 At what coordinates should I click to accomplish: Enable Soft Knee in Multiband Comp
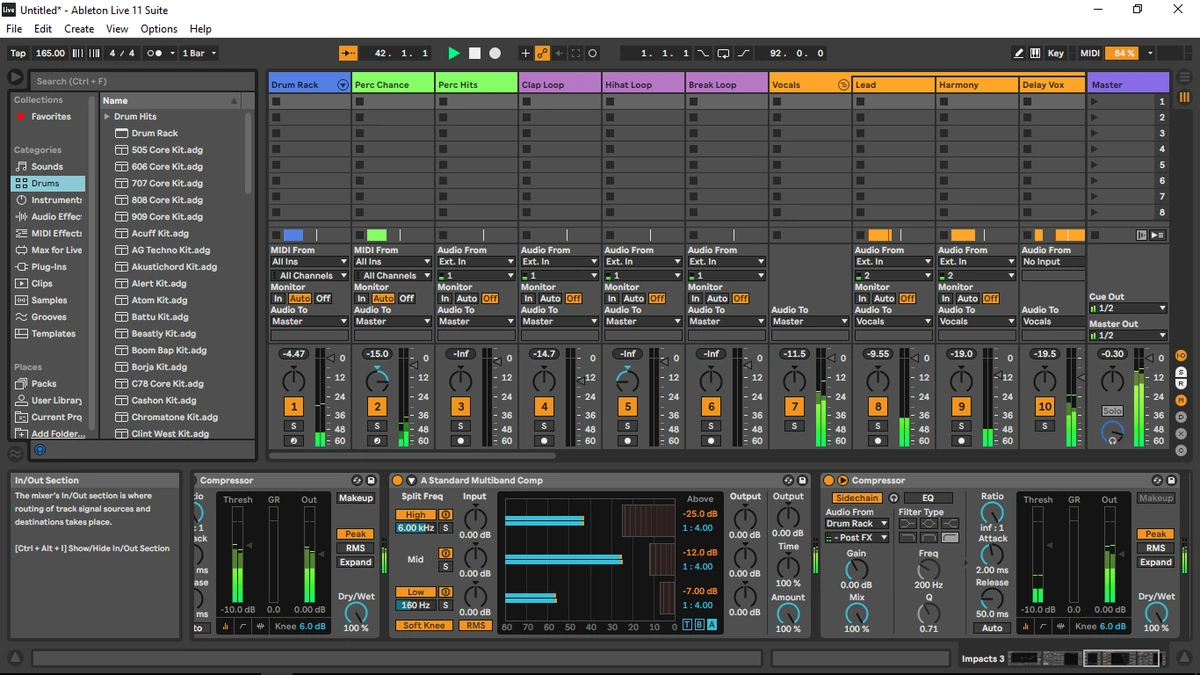click(x=424, y=626)
